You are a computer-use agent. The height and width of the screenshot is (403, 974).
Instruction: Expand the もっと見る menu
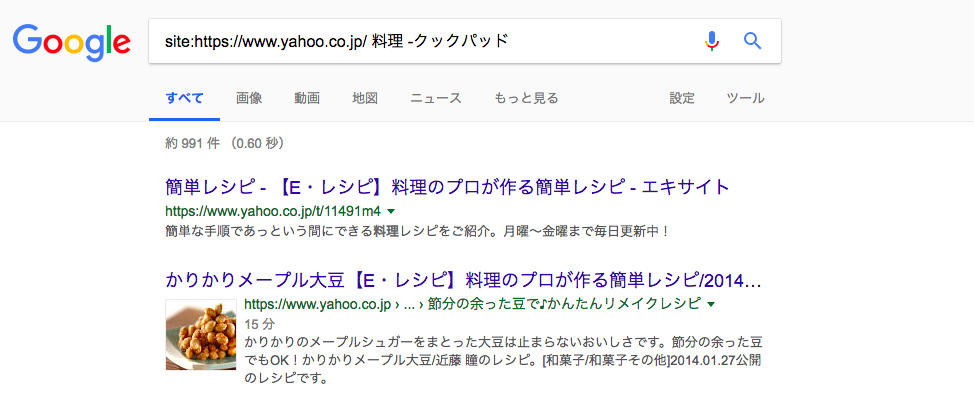pos(526,98)
